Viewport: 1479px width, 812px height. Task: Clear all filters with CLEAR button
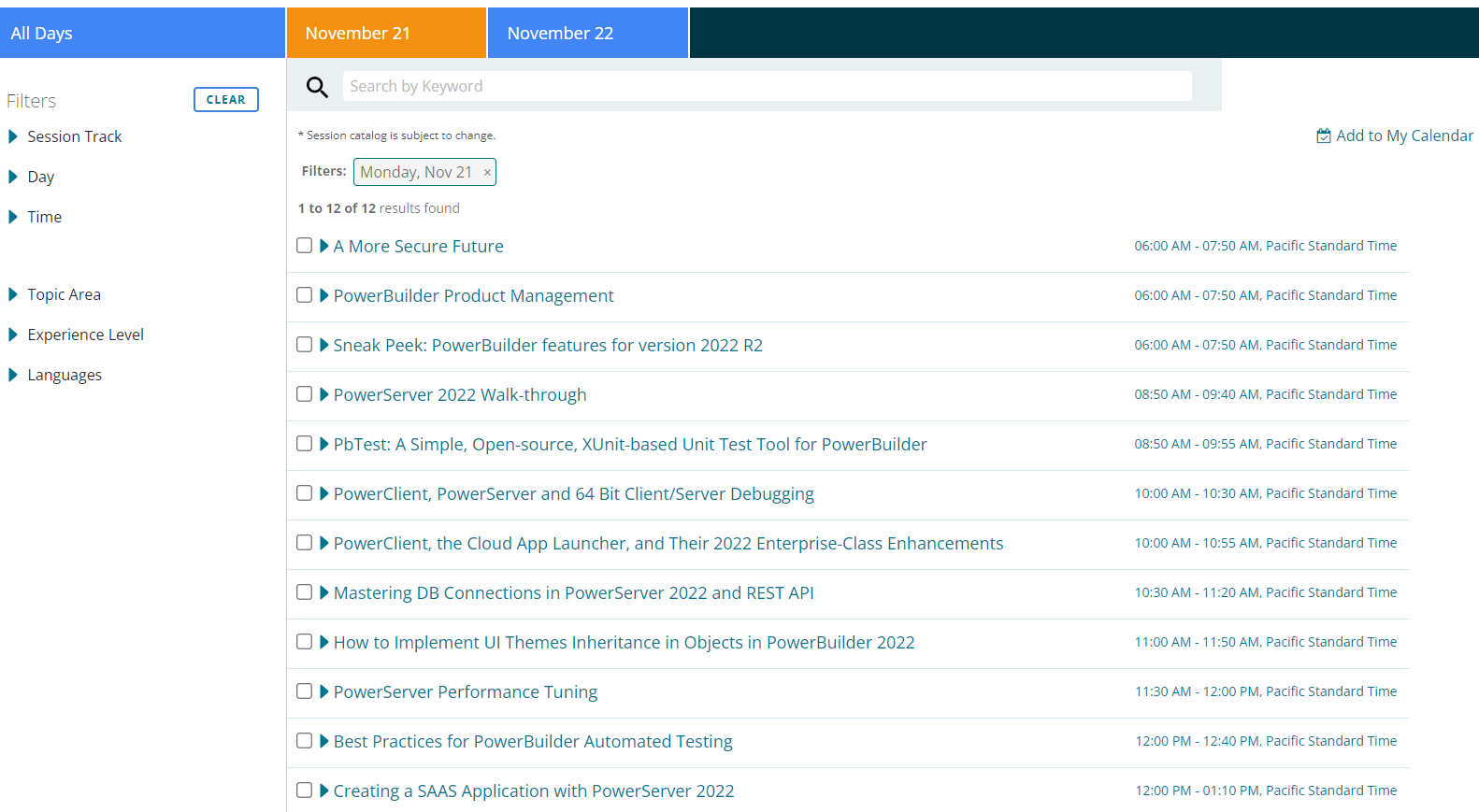[x=226, y=99]
